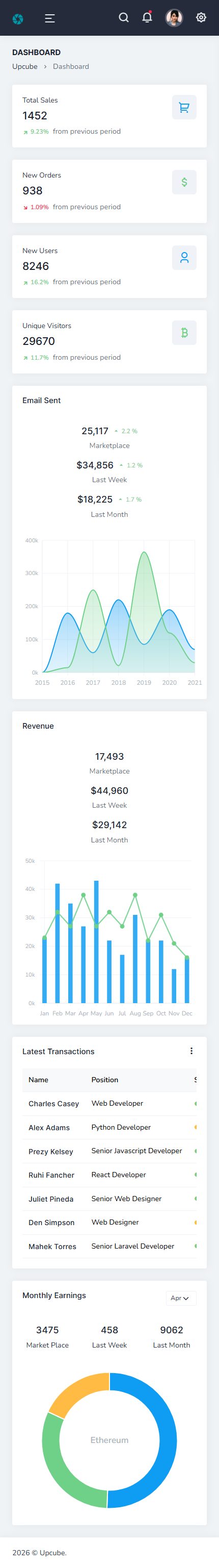Click the 11.7% growth indicator
The width and height of the screenshot is (219, 1568).
36,357
